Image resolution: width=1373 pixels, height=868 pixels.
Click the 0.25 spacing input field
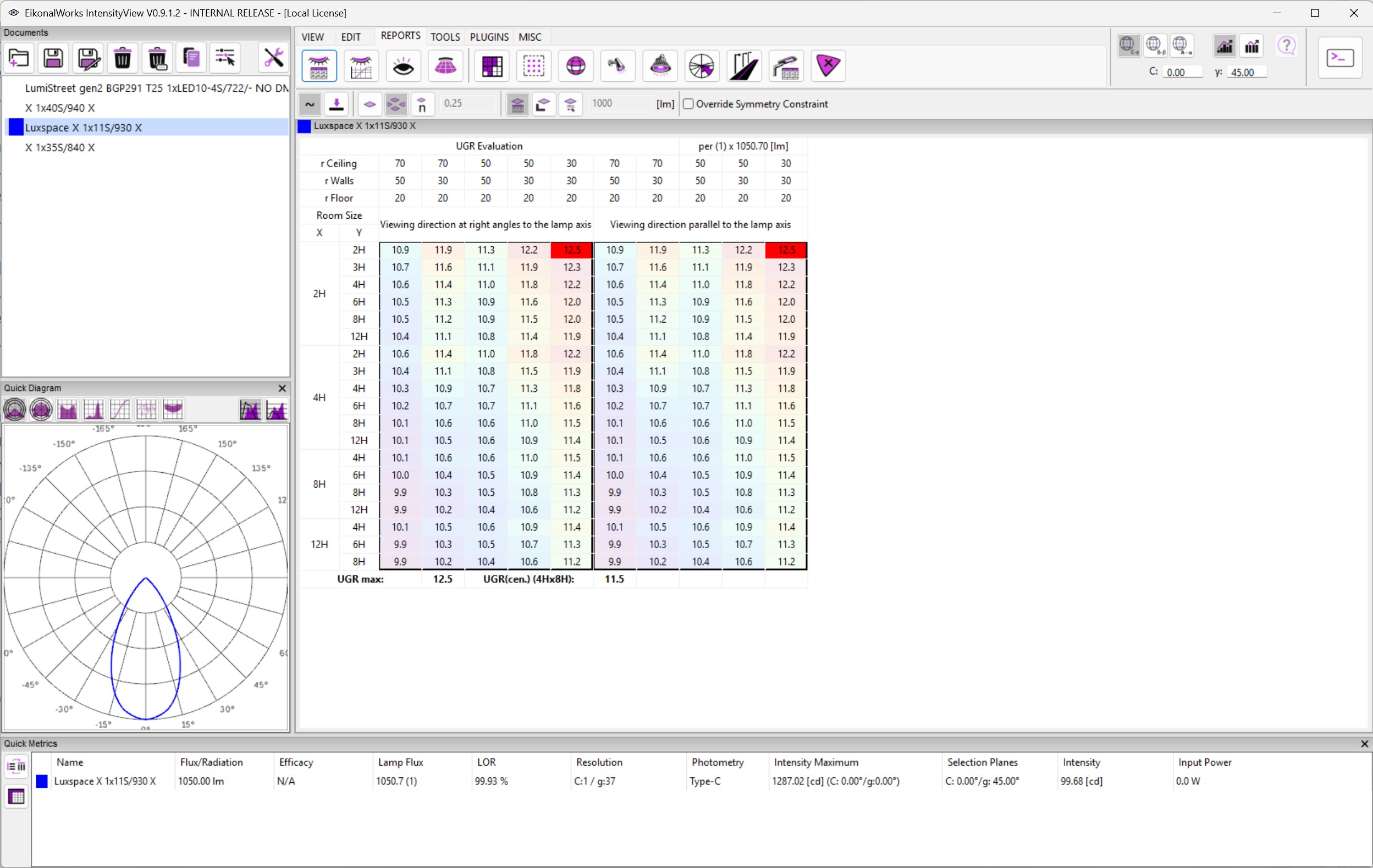[468, 104]
